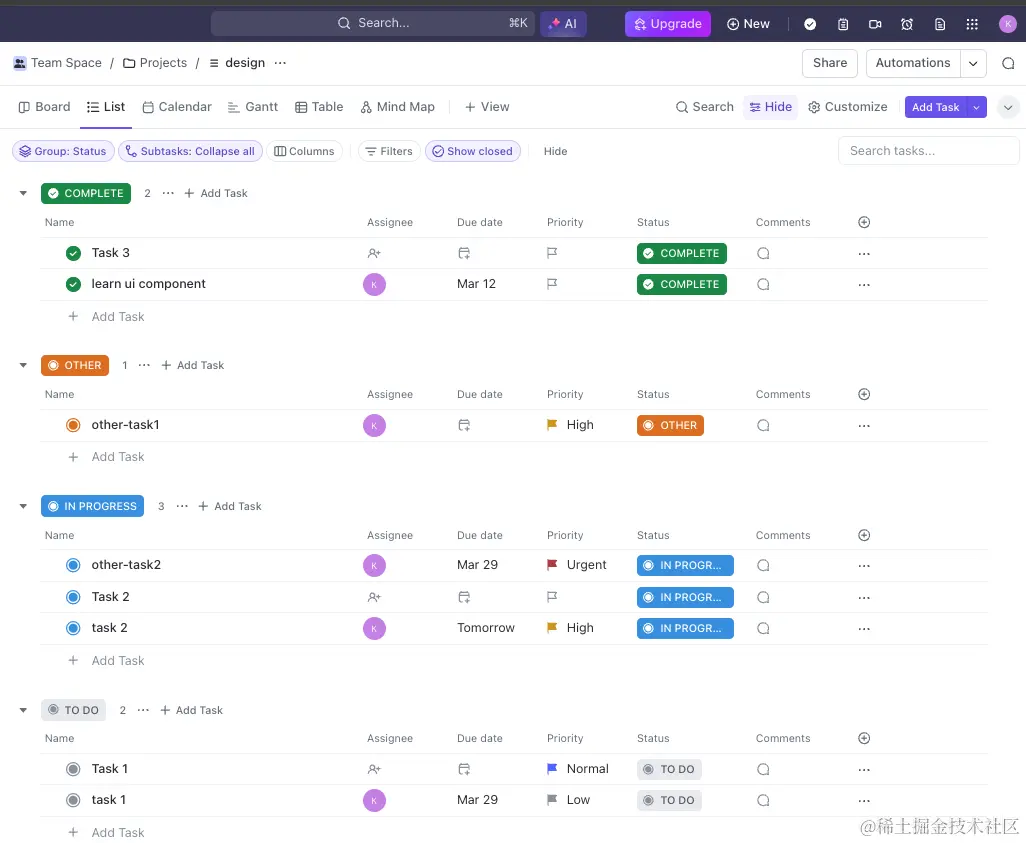1026x843 pixels.
Task: Switch to Calendar view
Action: [x=177, y=107]
